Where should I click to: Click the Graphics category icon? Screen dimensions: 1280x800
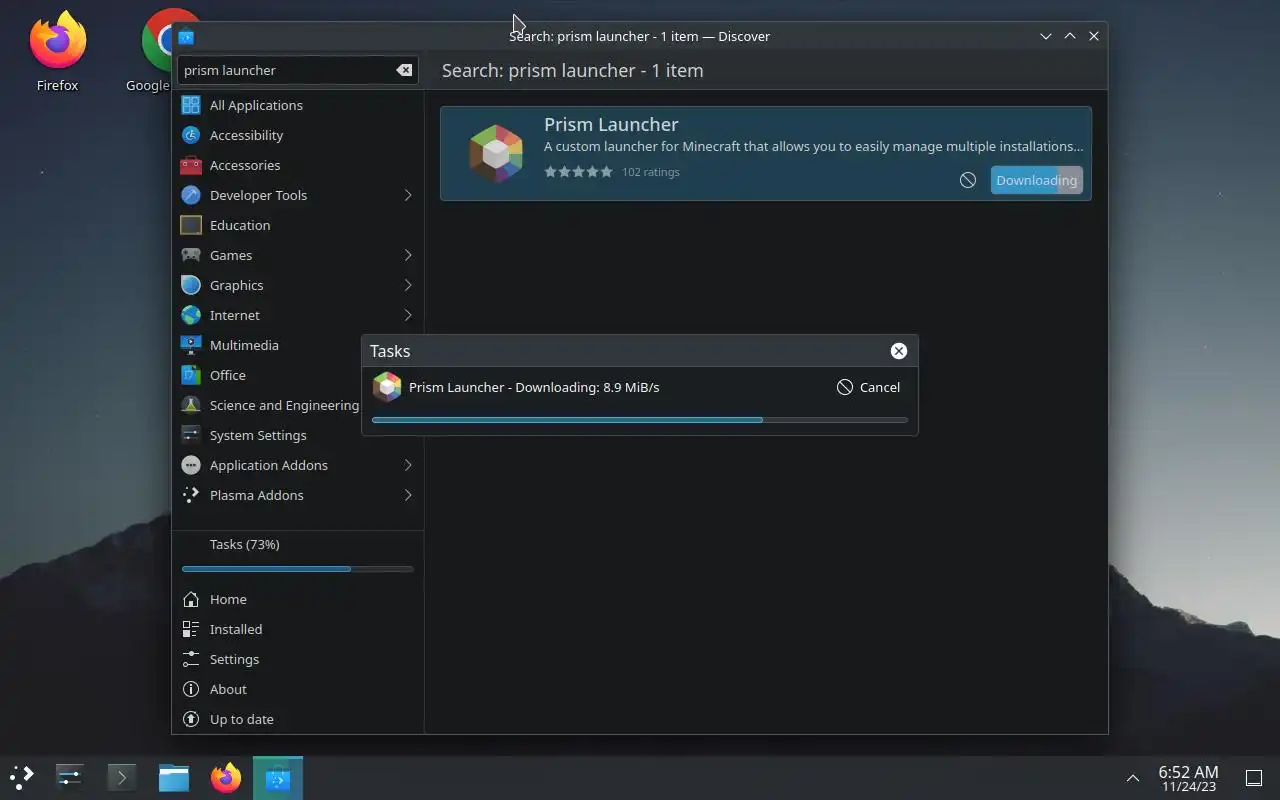click(191, 285)
